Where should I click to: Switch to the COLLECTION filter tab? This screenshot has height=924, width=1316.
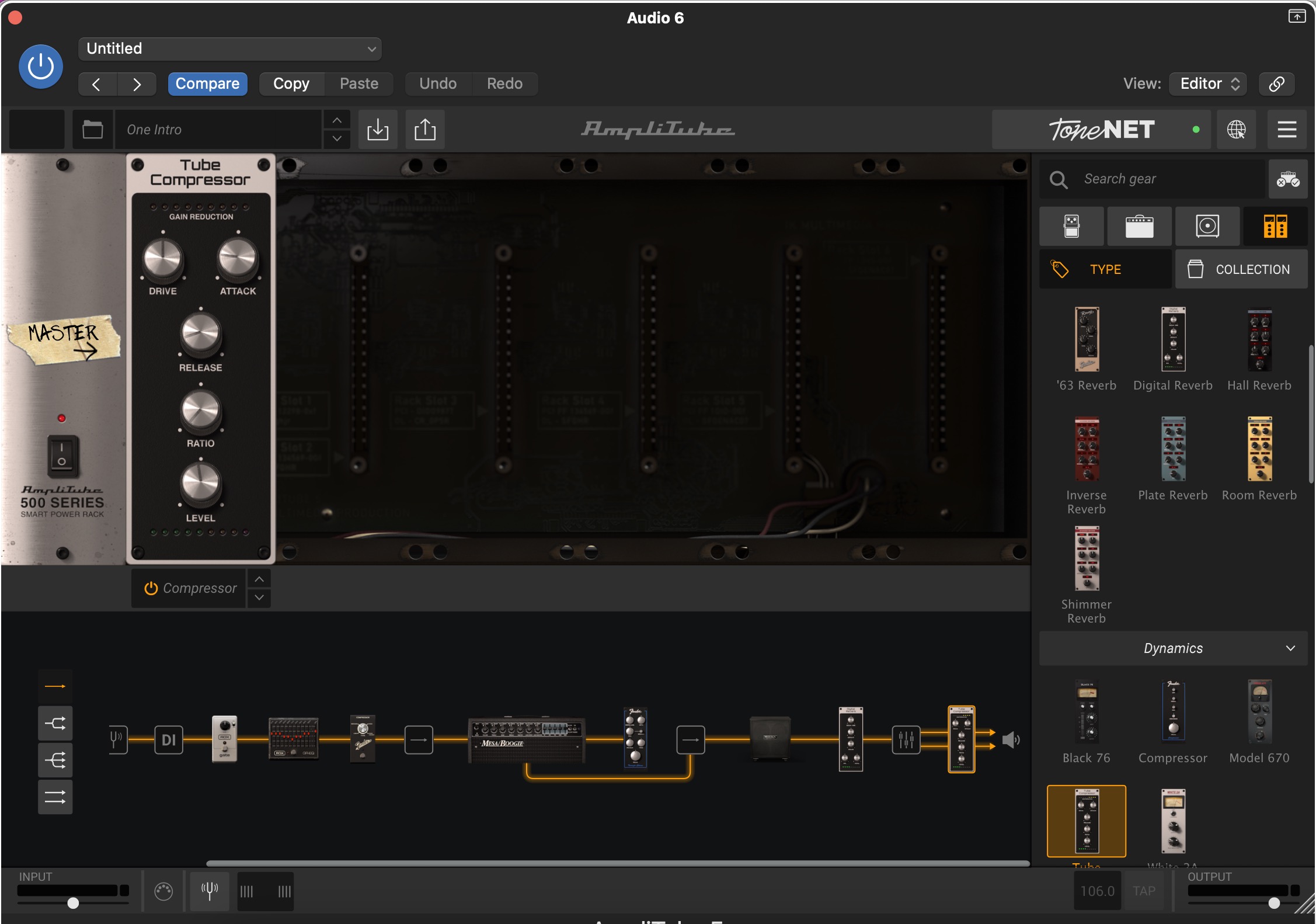[1241, 269]
